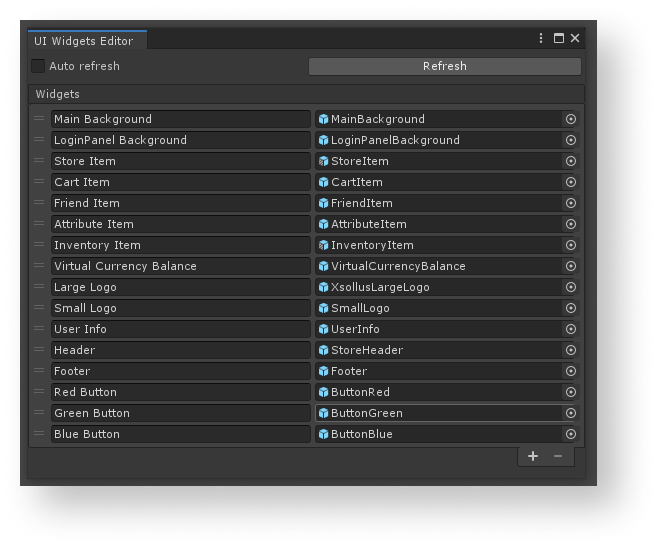
Task: Grab the drag handle of Friend Item row
Action: [x=40, y=203]
